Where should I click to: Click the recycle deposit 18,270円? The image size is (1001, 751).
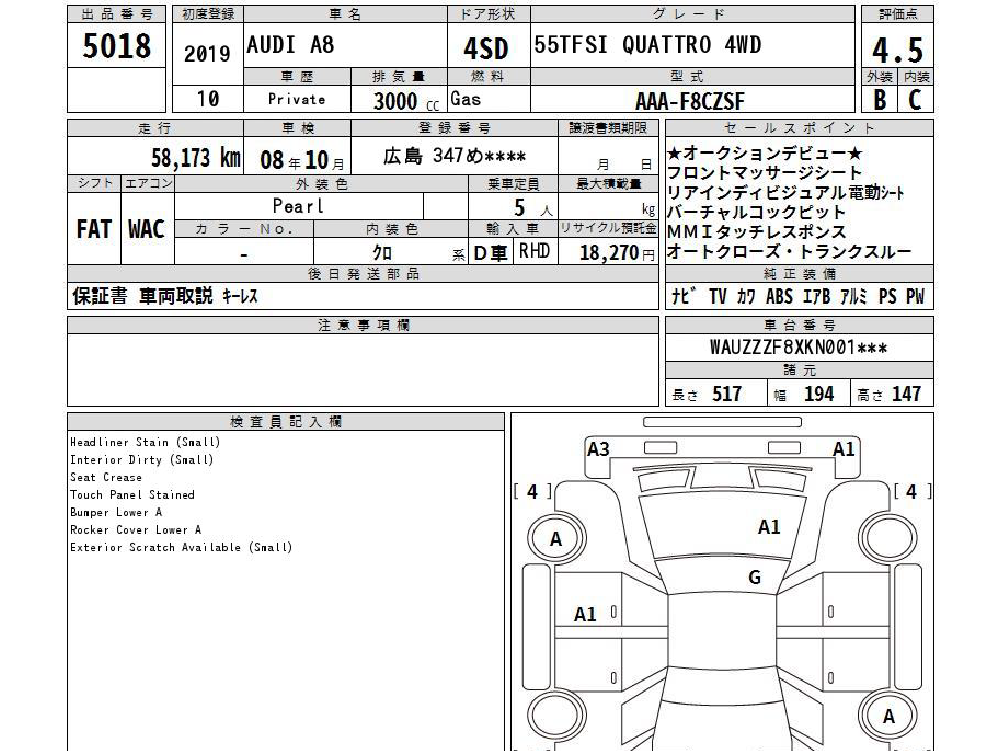coord(617,254)
